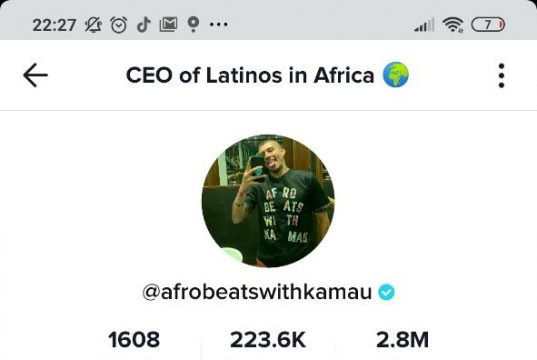The height and width of the screenshot is (360, 537).
Task: Tap the Gmail notification icon
Action: (168, 25)
